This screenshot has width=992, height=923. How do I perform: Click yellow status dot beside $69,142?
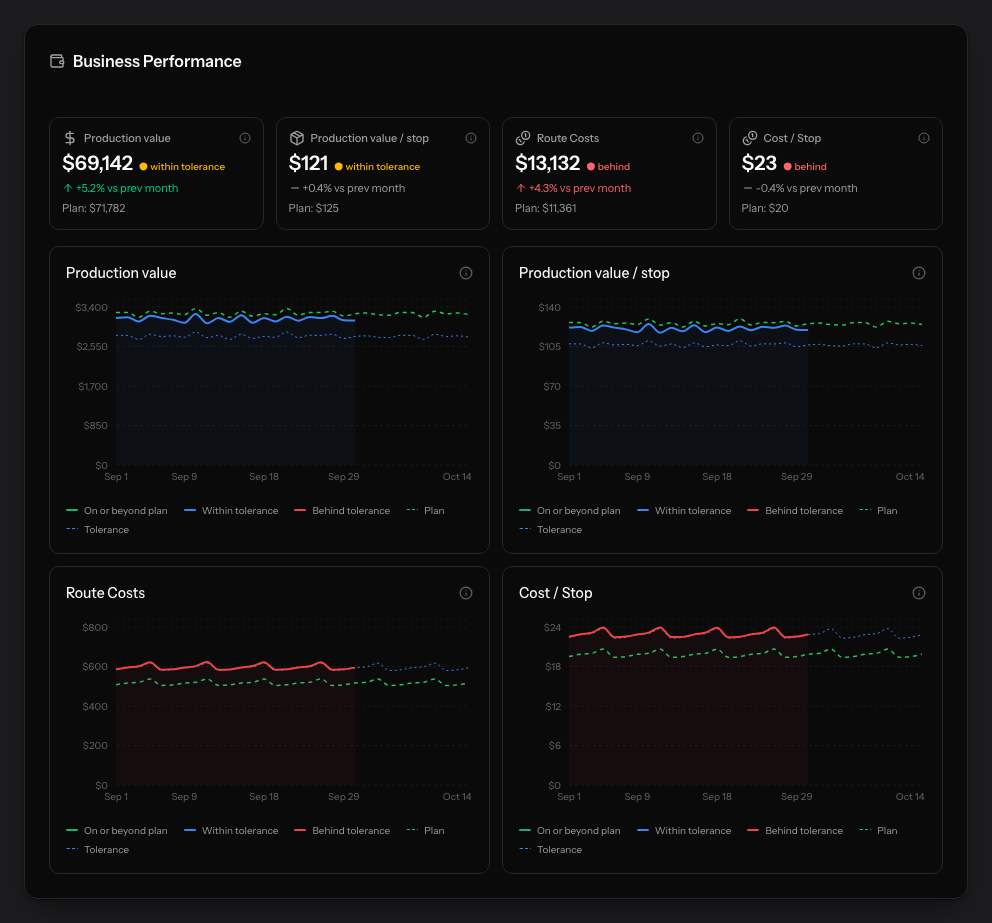(x=143, y=166)
